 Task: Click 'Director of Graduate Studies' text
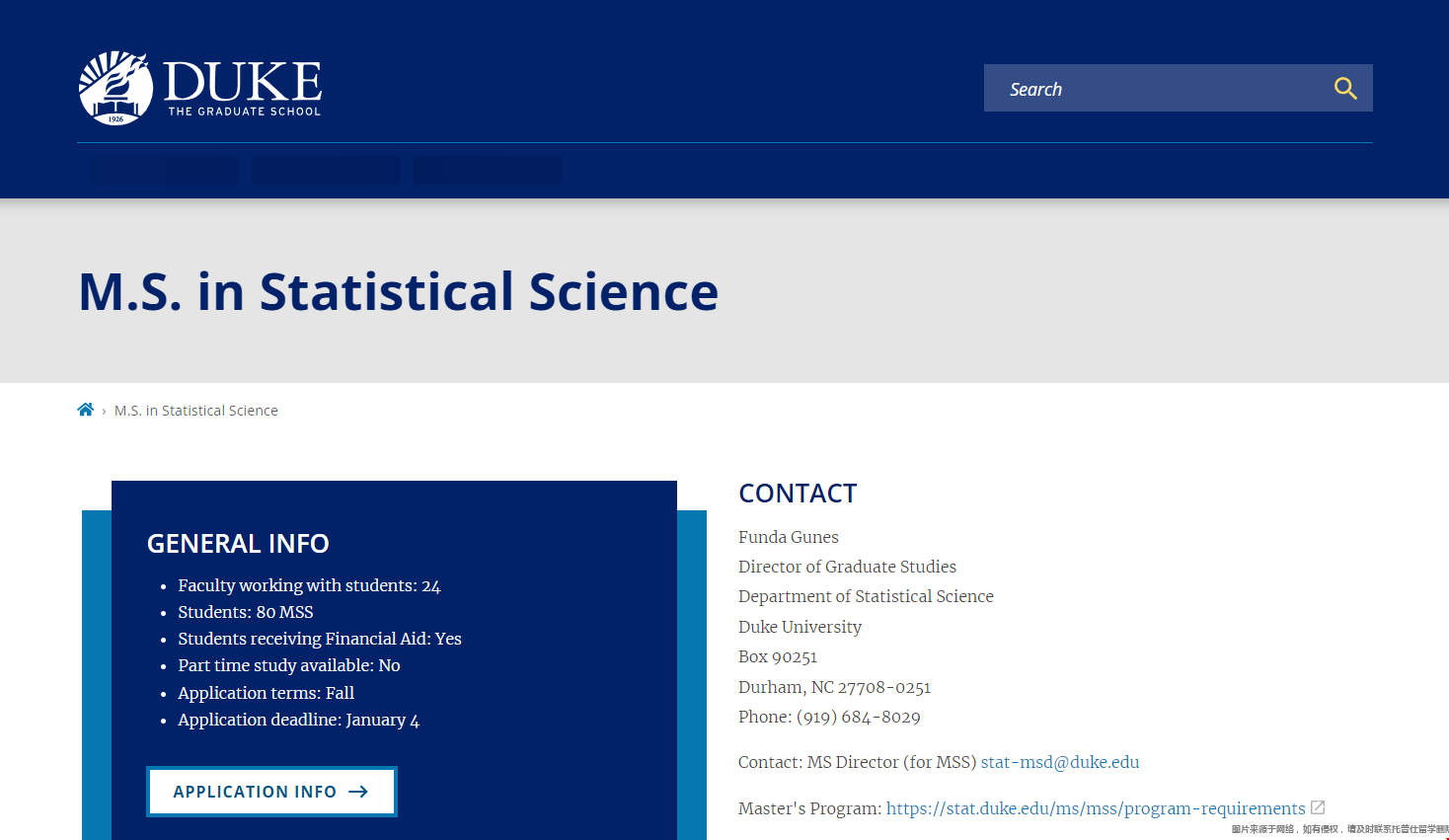click(847, 567)
